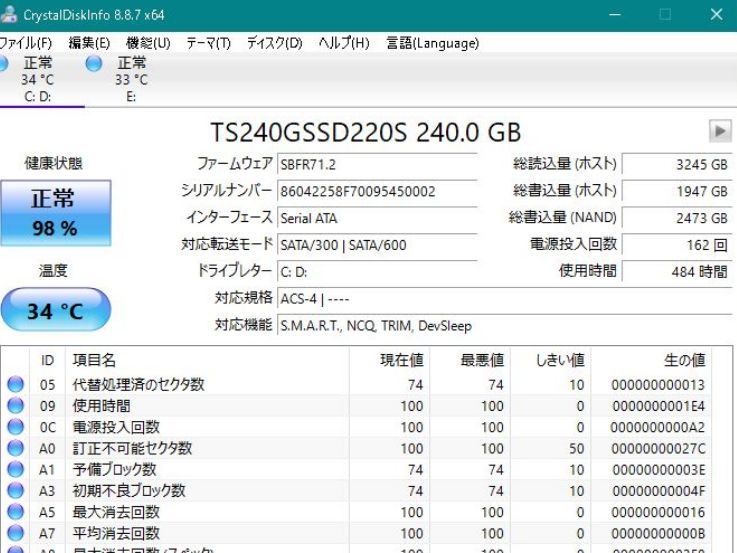Viewport: 737px width, 553px height.
Task: Open the ファイル(F) menu
Action: [26, 43]
